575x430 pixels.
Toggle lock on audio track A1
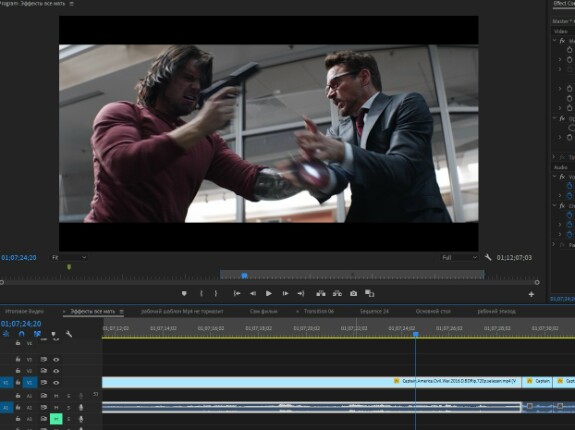pyautogui.click(x=18, y=396)
